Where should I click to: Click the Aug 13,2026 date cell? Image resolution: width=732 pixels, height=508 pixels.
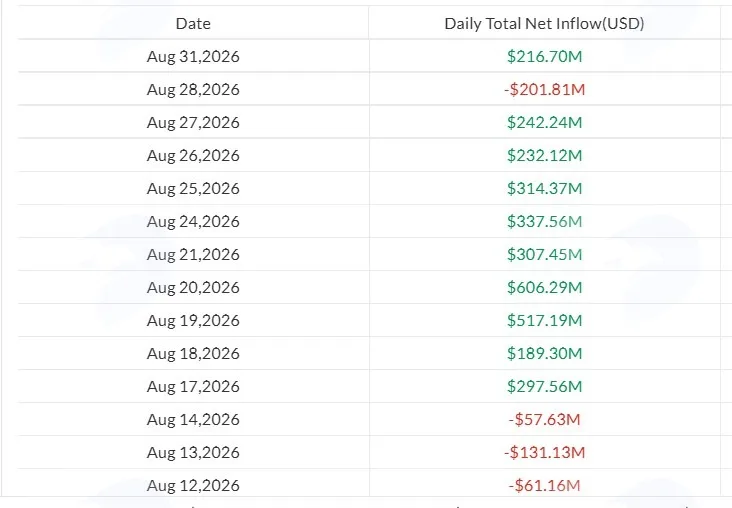coord(193,452)
